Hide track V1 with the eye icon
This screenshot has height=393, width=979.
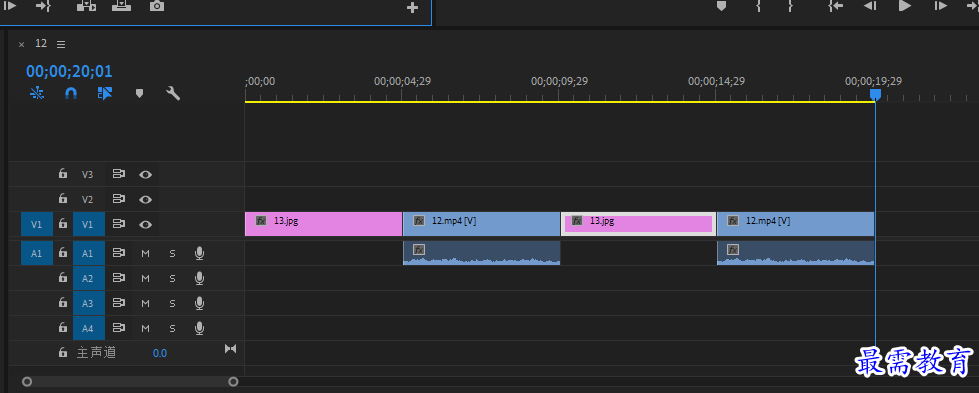pos(145,224)
